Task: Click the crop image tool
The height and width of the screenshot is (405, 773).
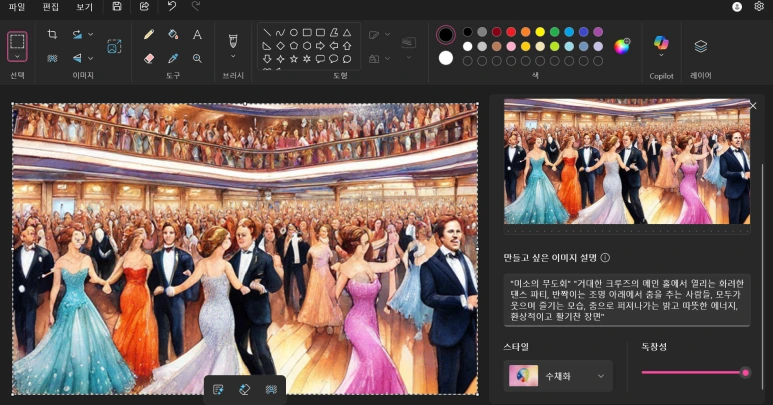Action: tap(52, 34)
